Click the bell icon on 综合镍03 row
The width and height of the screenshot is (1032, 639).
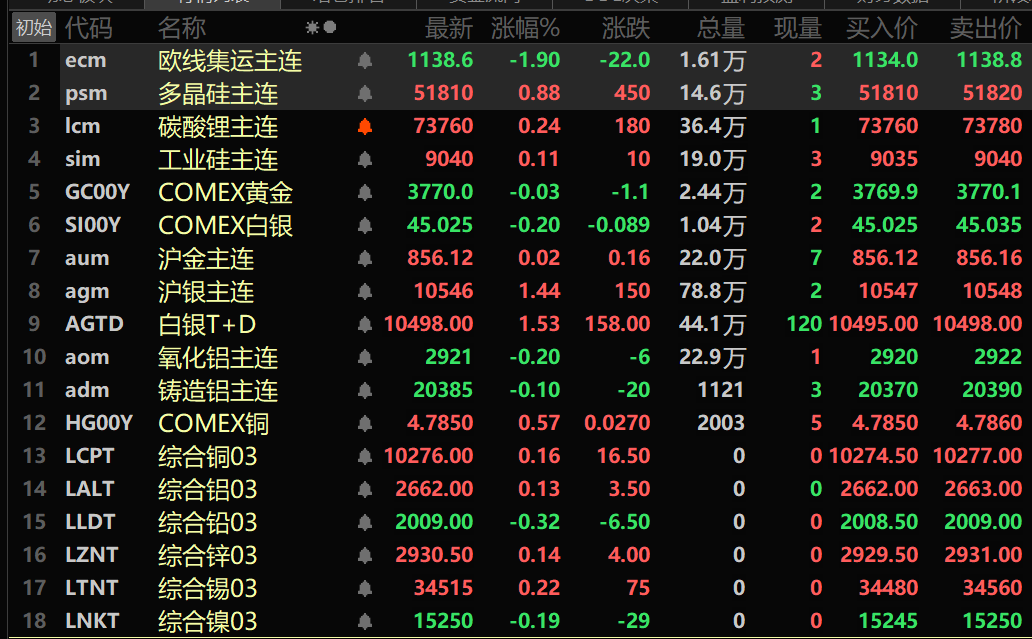coord(365,621)
